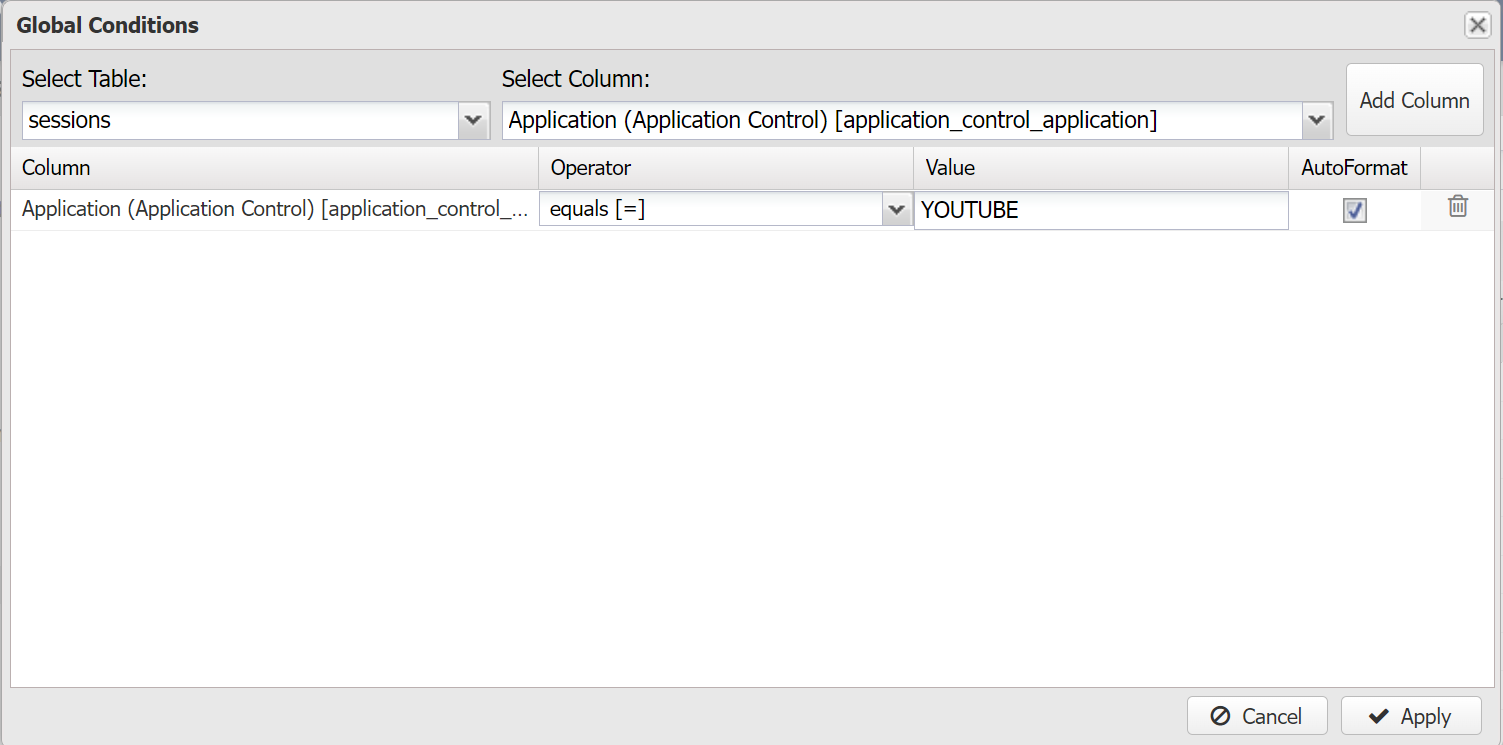Click the Column header
Viewport: 1503px width, 745px height.
point(275,168)
